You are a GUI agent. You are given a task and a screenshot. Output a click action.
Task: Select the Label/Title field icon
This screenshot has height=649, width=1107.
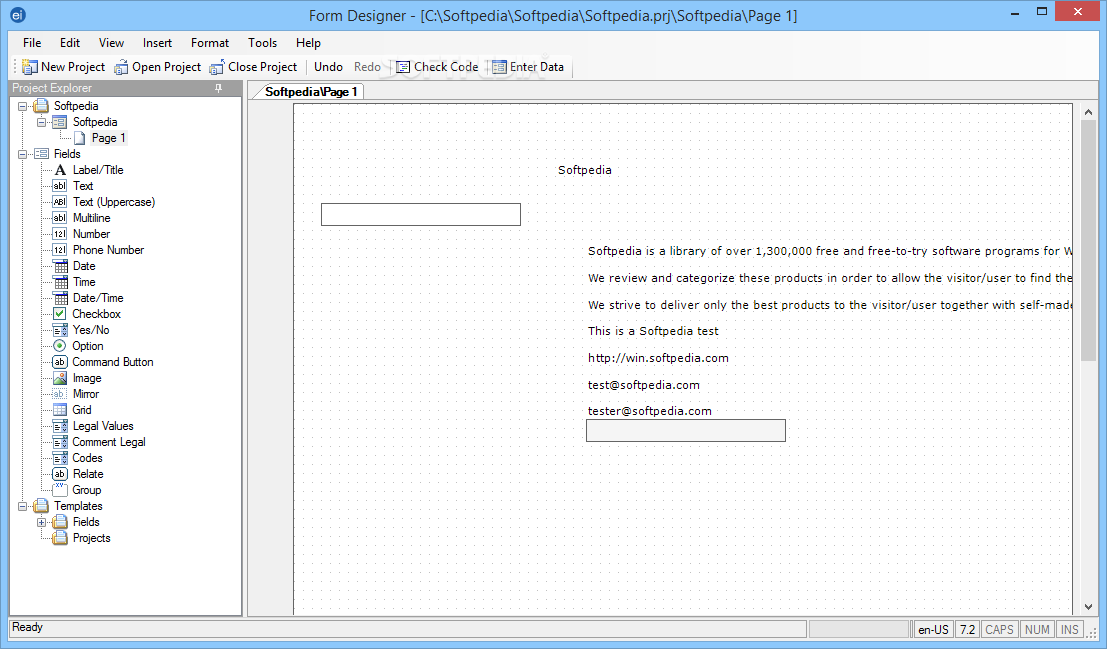(60, 170)
